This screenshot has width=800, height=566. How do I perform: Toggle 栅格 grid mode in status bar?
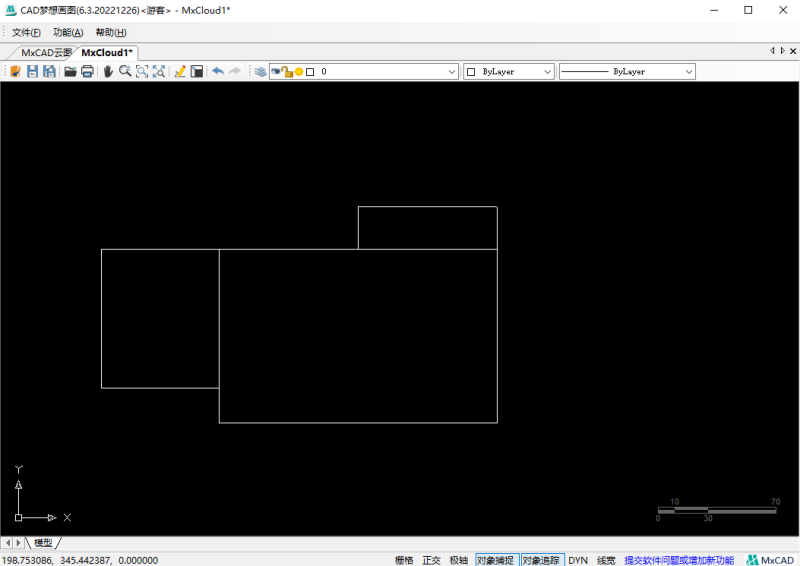coord(404,560)
